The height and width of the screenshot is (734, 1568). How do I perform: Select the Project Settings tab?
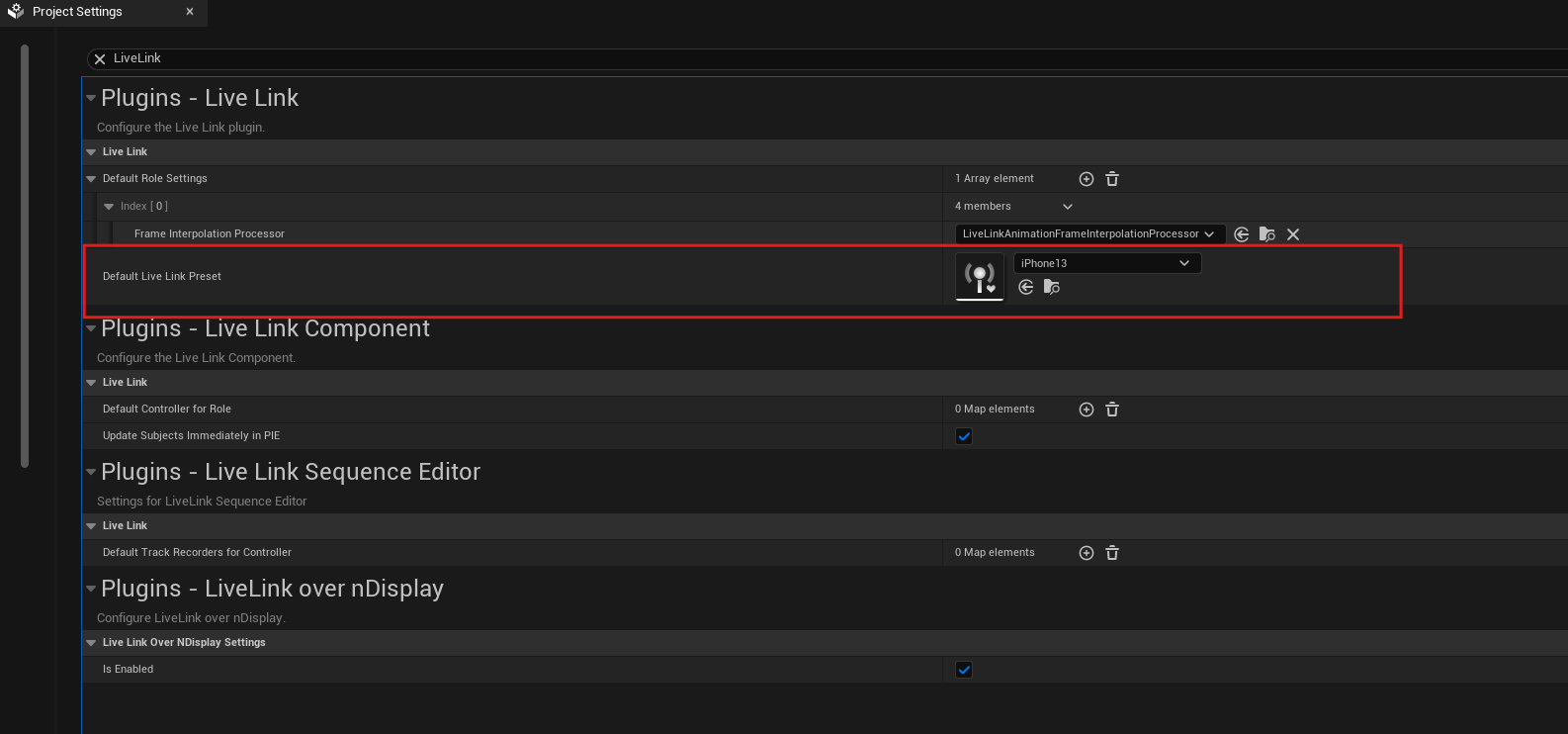(77, 12)
